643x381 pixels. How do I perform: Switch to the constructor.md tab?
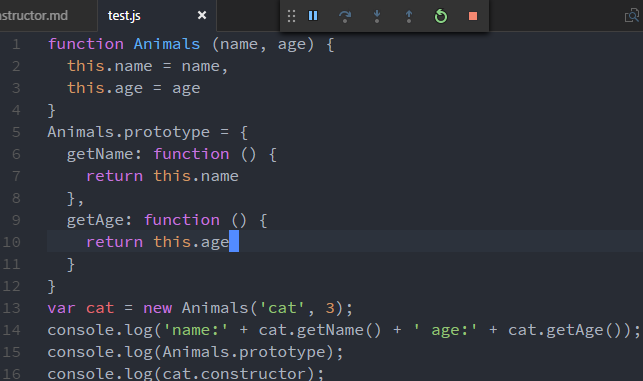(34, 16)
